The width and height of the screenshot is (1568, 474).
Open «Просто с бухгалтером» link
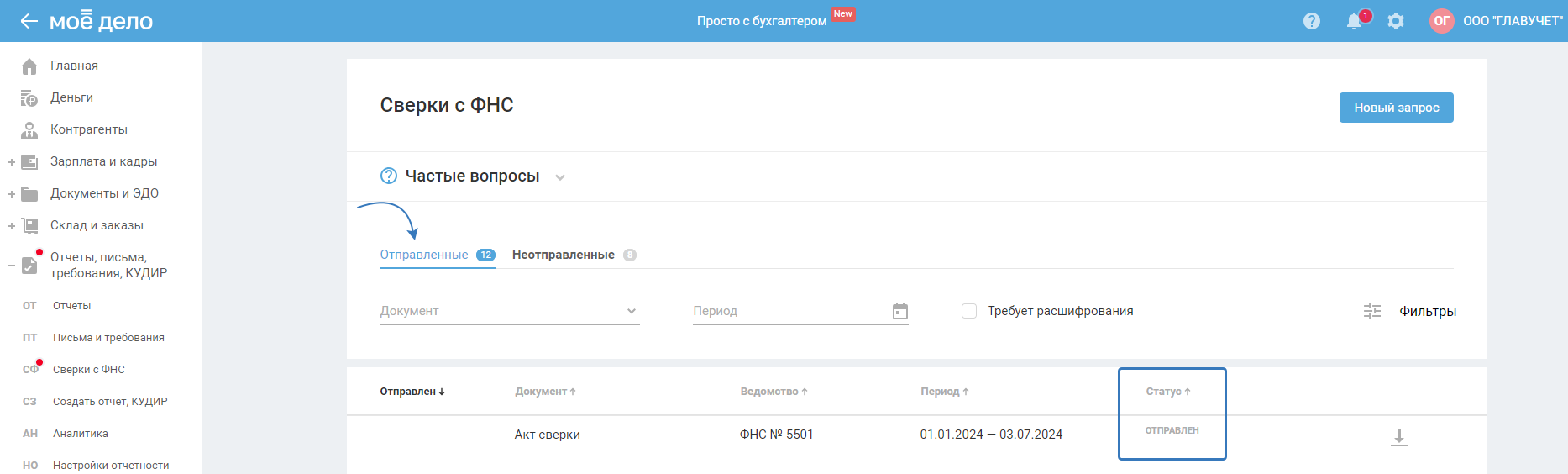[762, 21]
